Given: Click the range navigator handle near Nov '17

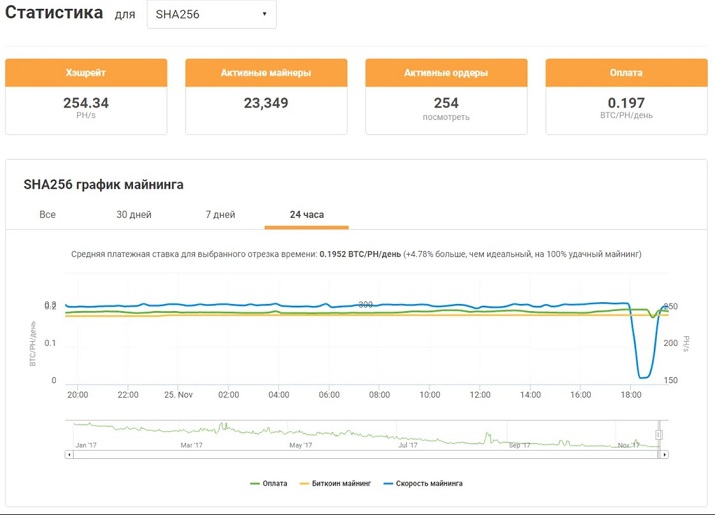Looking at the screenshot, I should (658, 434).
